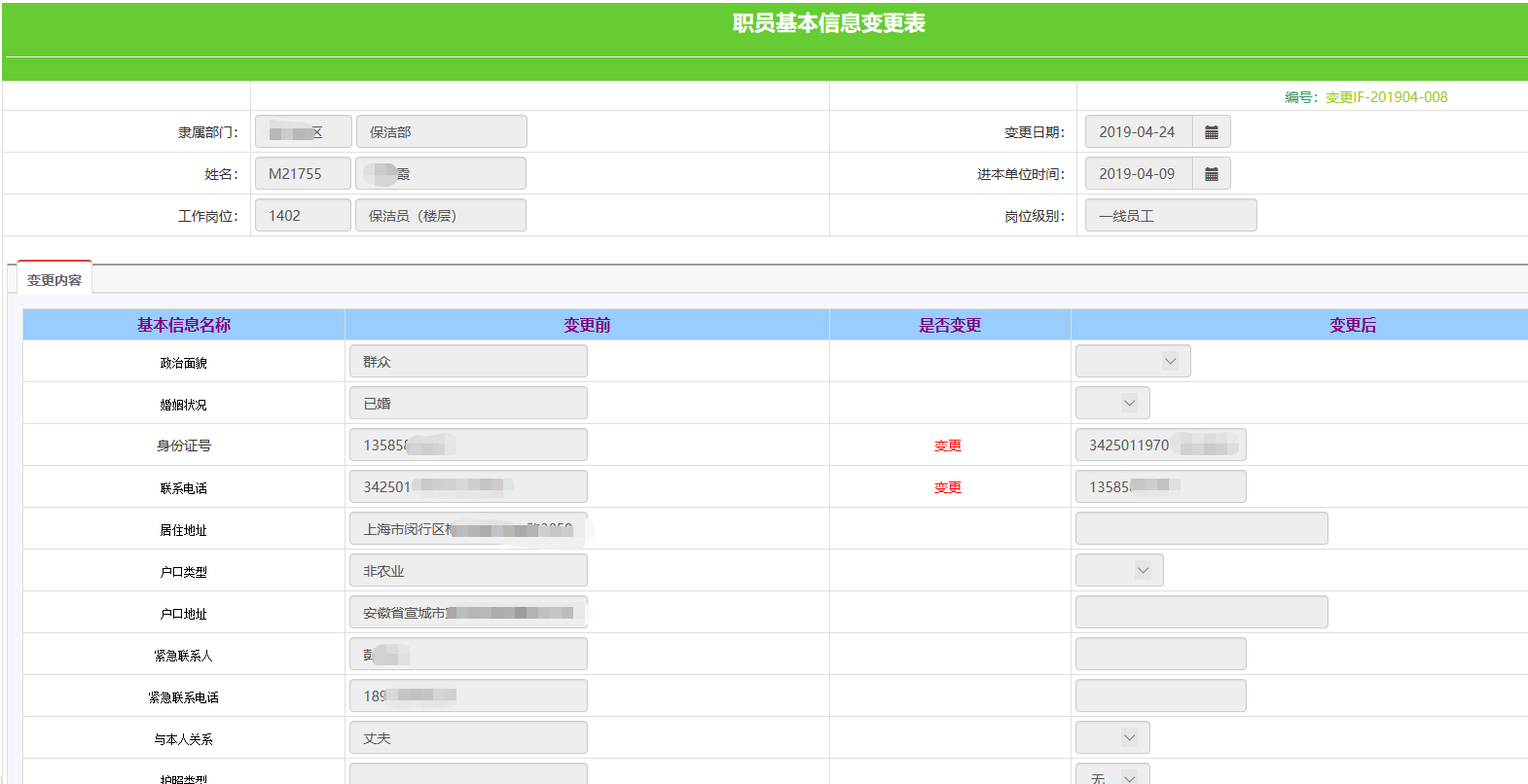Open calendar picker for 进本单位时间

pos(1212,174)
